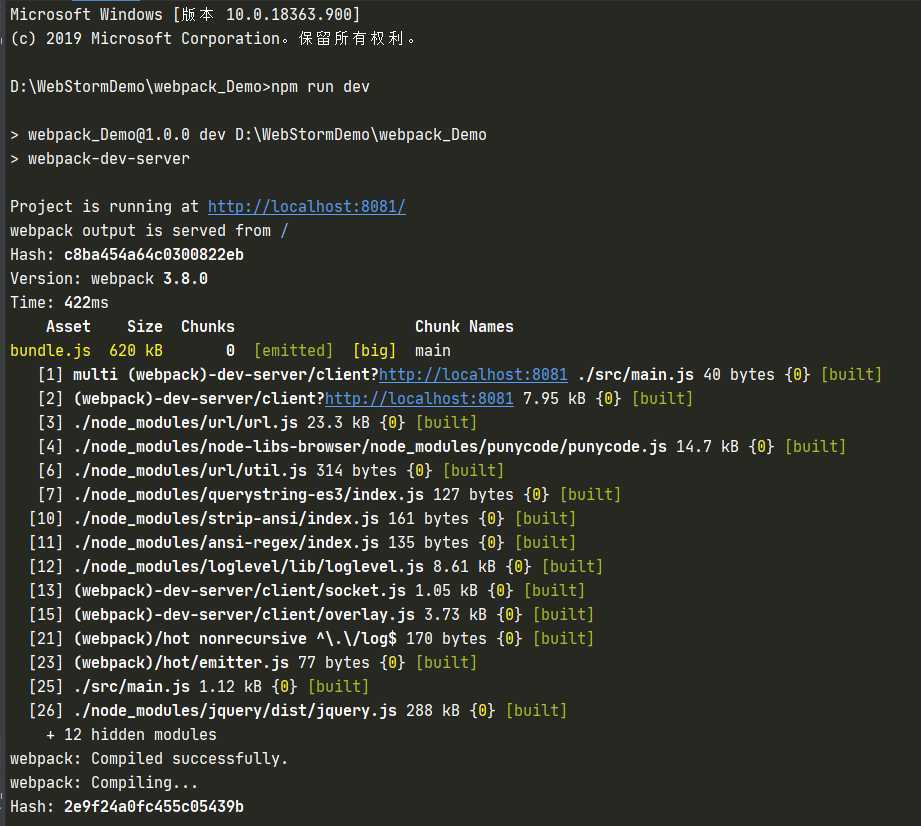Click the "+ 12 hidden modules" text
Image resolution: width=921 pixels, height=826 pixels.
(131, 735)
